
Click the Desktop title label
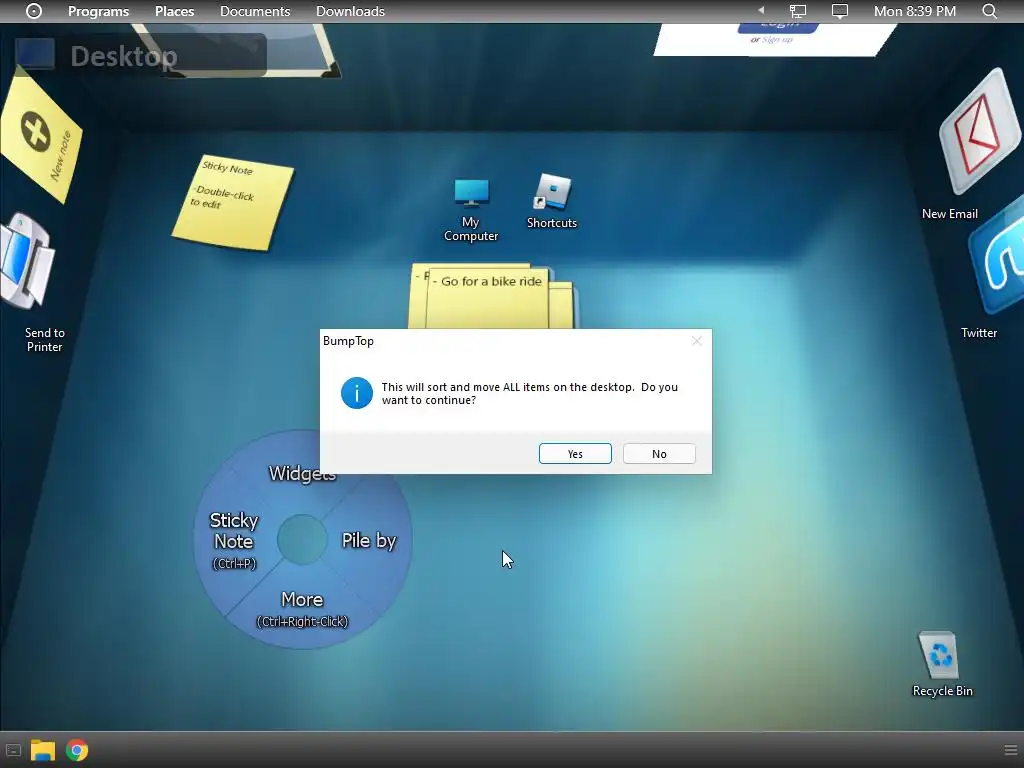coord(123,56)
